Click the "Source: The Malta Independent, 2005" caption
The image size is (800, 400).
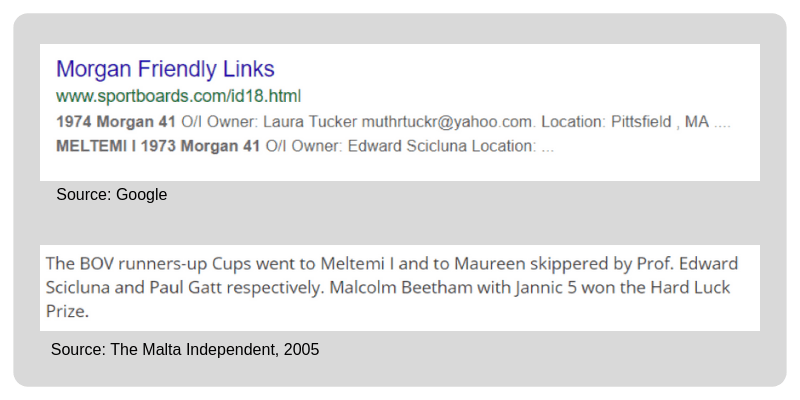pyautogui.click(x=185, y=350)
